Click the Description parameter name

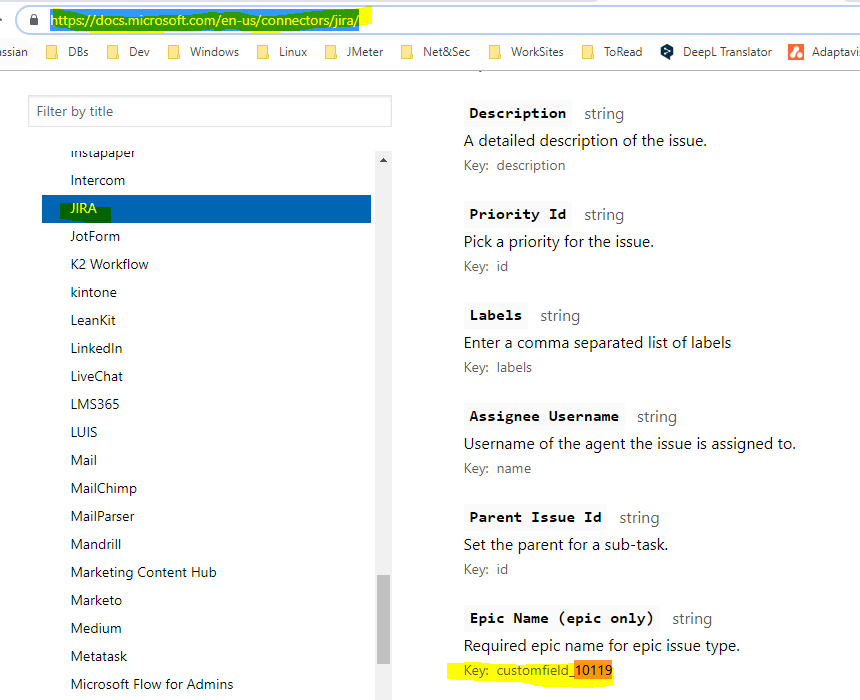click(x=517, y=114)
